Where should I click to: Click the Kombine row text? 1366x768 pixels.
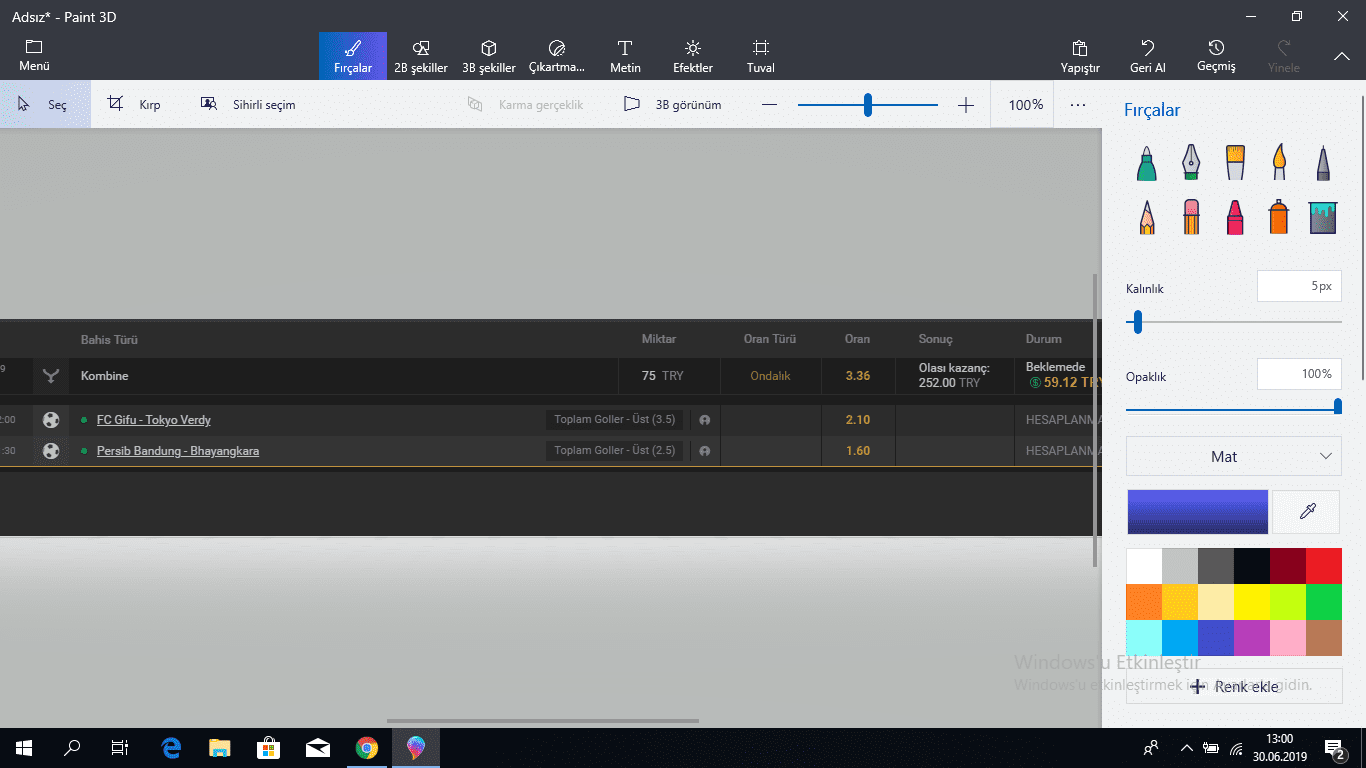104,376
